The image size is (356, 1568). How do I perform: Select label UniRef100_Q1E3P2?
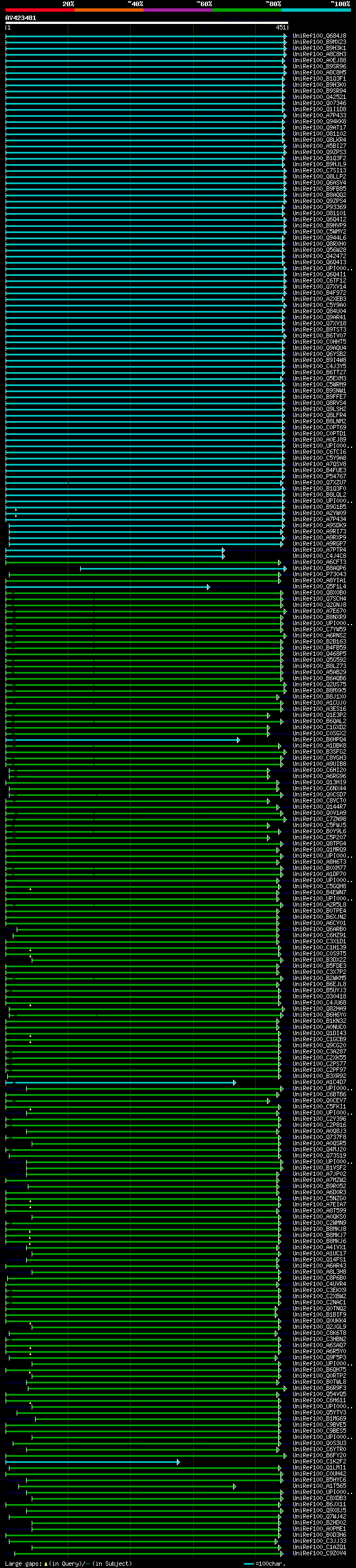click(319, 715)
